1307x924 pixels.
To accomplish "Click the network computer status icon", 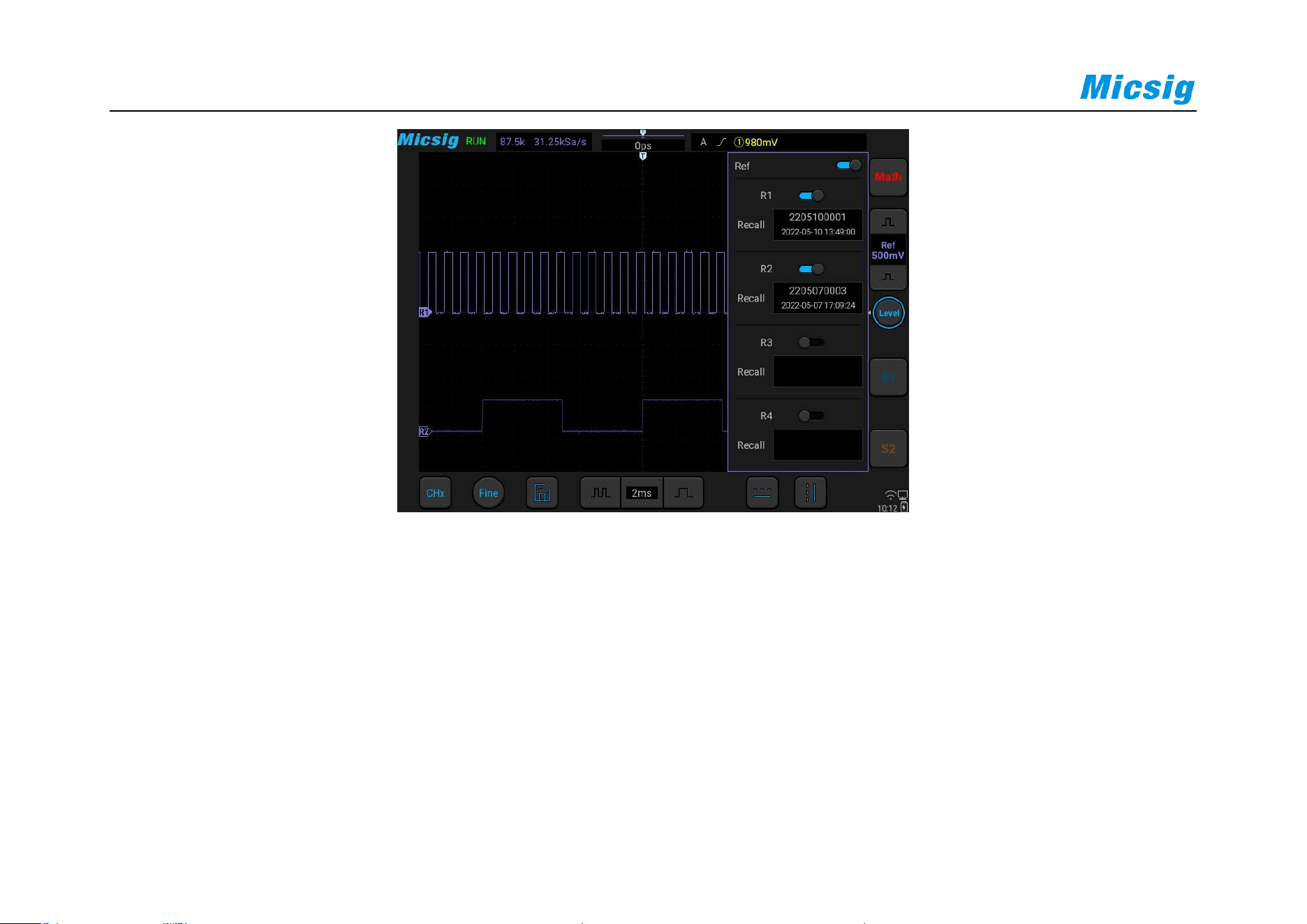I will pos(903,495).
